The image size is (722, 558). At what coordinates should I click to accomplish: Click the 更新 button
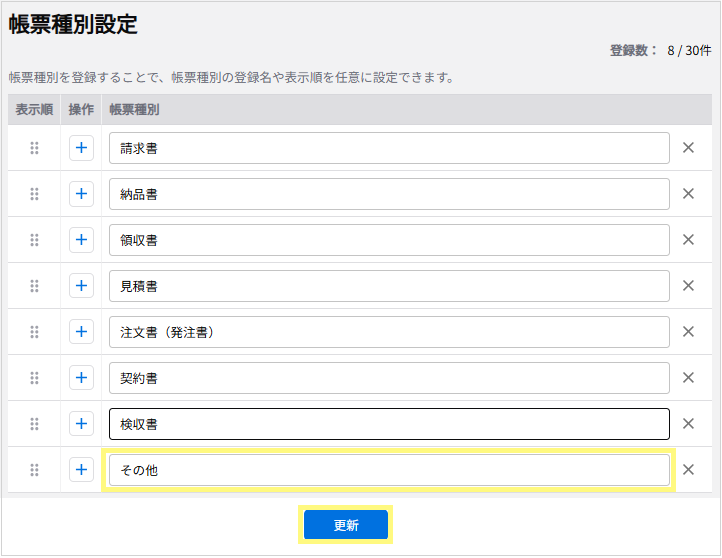[346, 525]
